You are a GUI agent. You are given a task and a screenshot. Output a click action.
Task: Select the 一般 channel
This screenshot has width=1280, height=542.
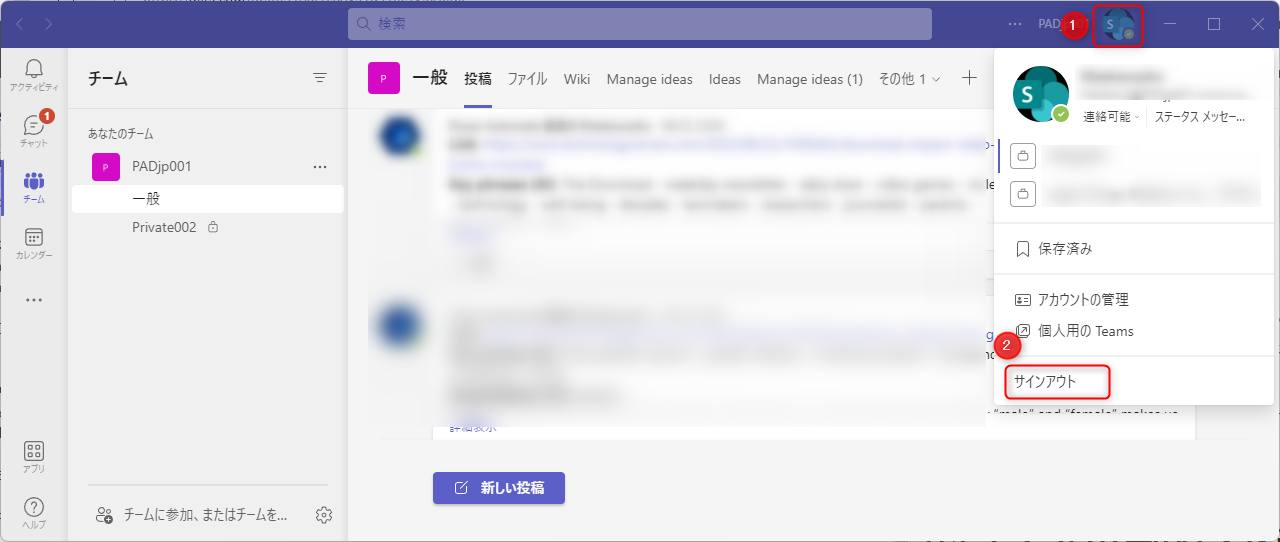(208, 199)
